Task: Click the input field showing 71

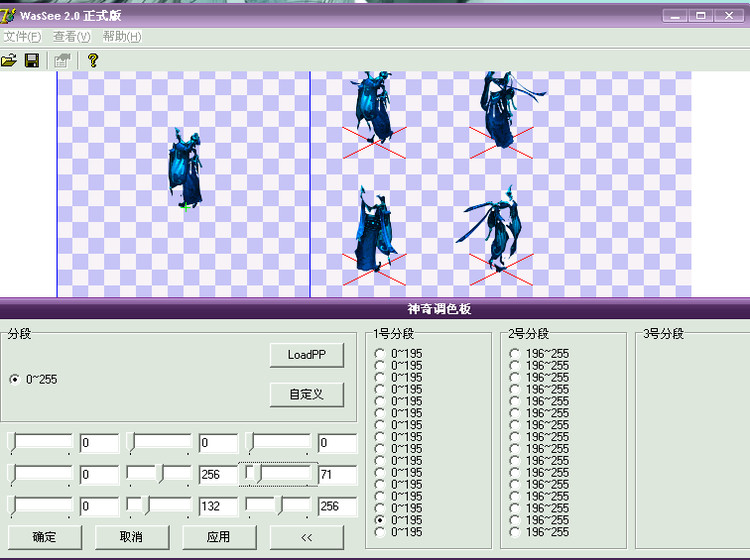Action: 338,474
